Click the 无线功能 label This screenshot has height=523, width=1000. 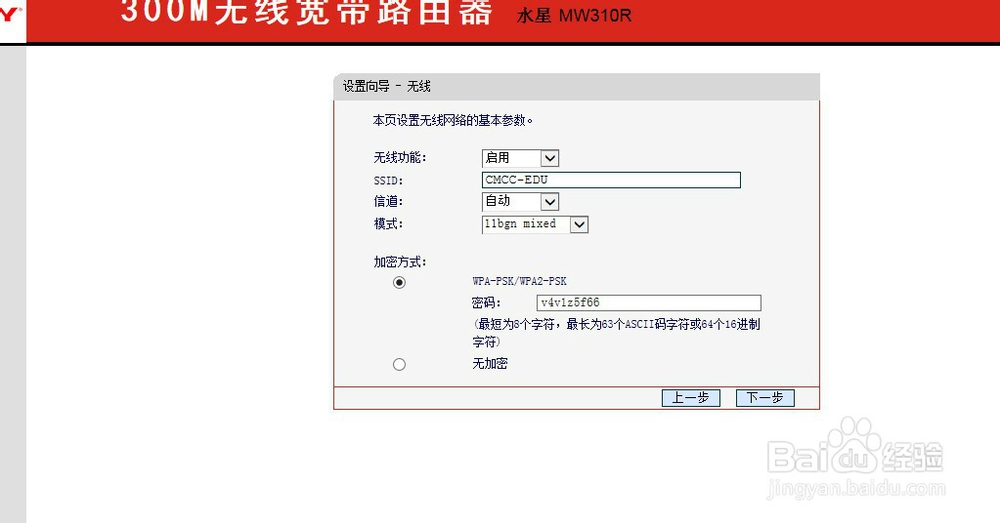[400, 158]
